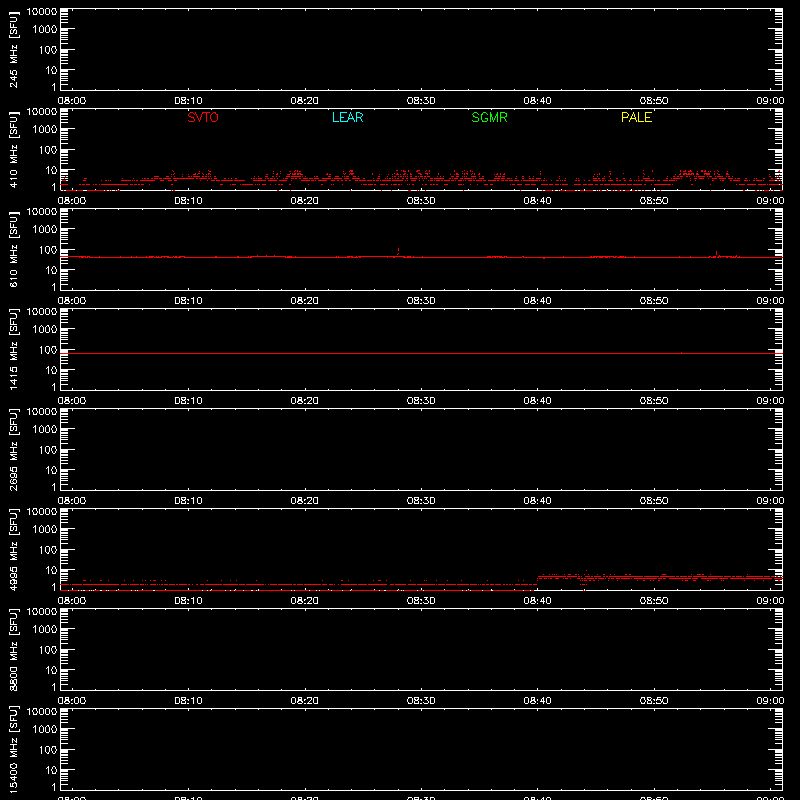Click the flat red 1415 MHz trace line
Image resolution: width=800 pixels, height=800 pixels.
421,353
